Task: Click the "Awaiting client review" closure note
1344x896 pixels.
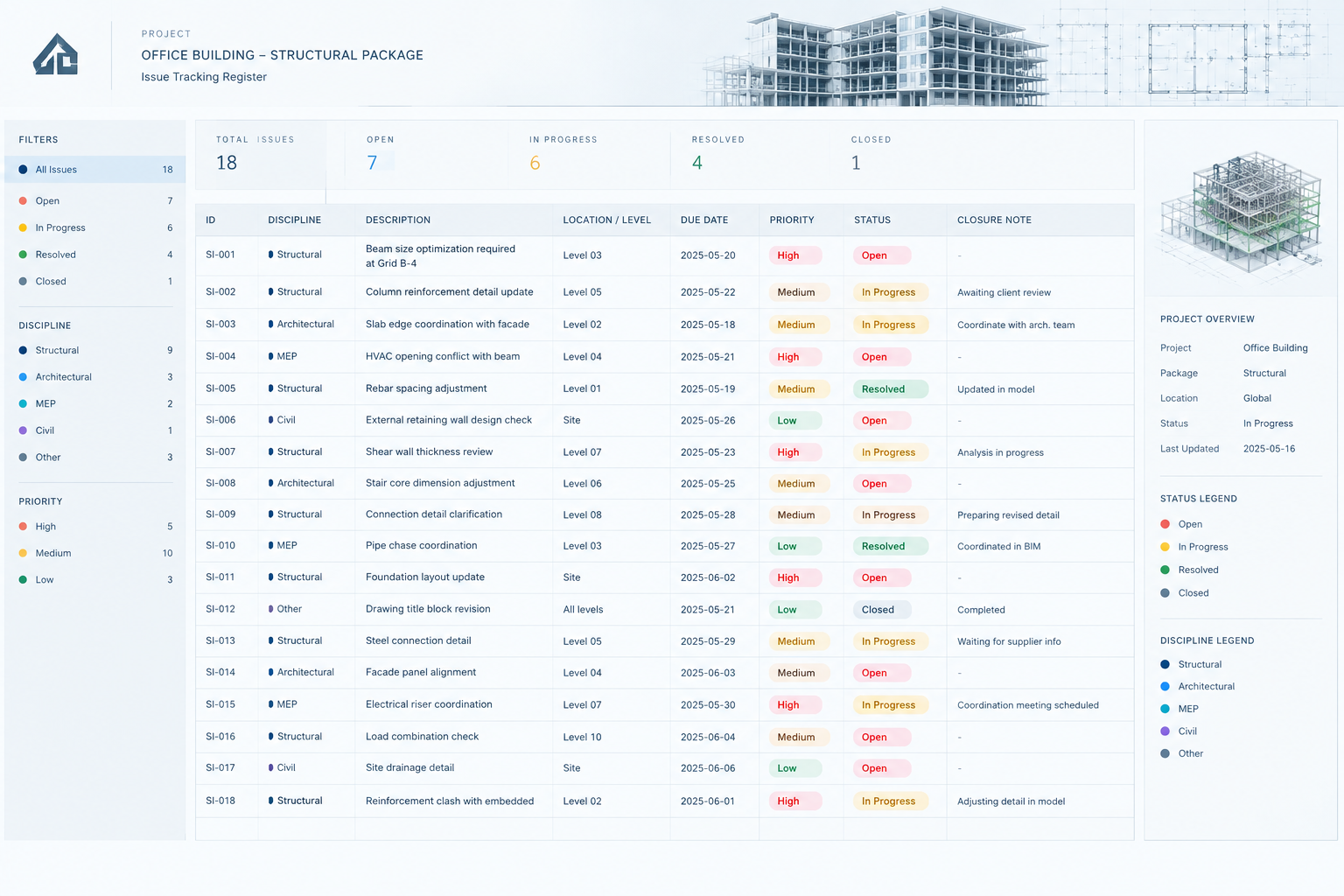Action: [x=1004, y=293]
